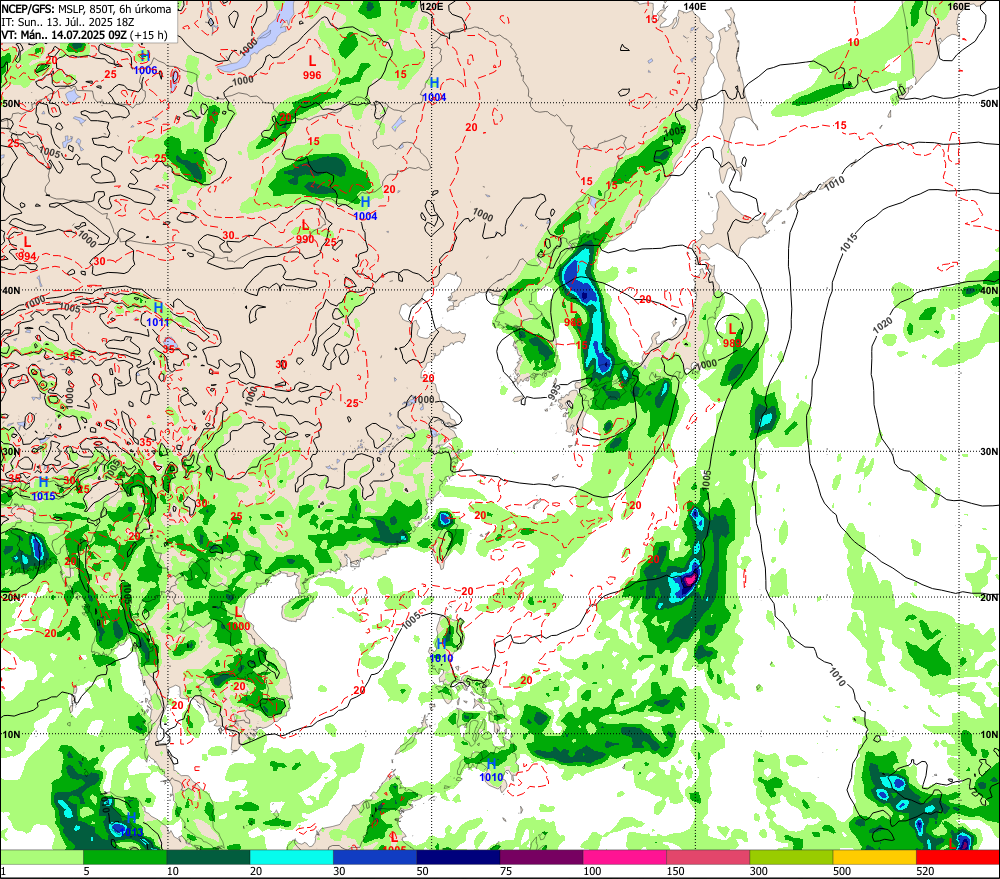Click the 1020 isobar label
The height and width of the screenshot is (879, 1000).
point(883,326)
